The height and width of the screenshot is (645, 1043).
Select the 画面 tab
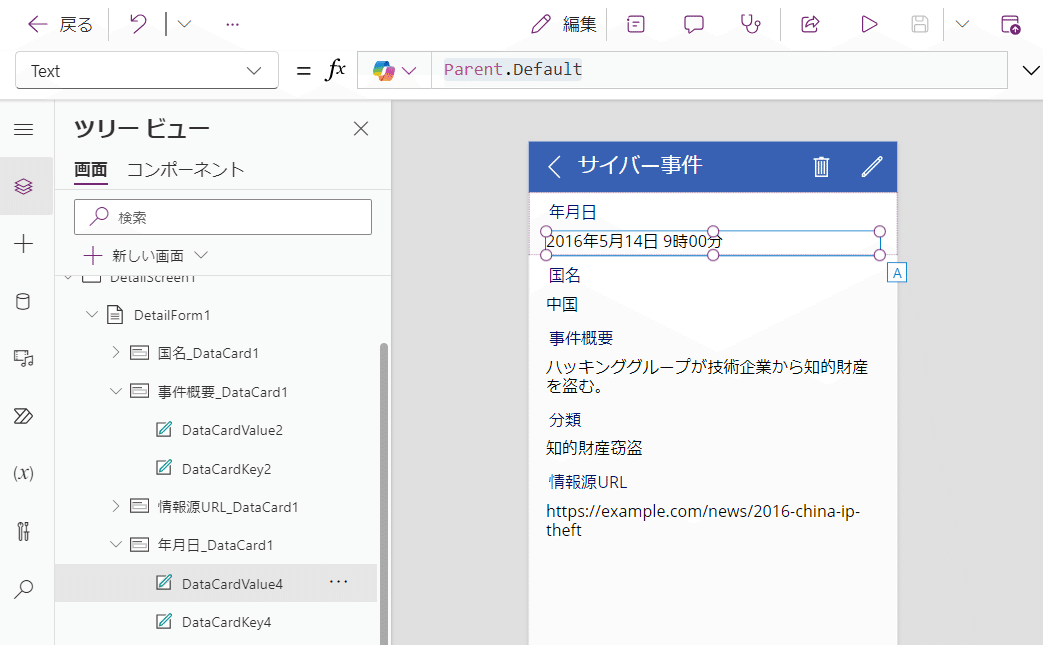point(90,170)
